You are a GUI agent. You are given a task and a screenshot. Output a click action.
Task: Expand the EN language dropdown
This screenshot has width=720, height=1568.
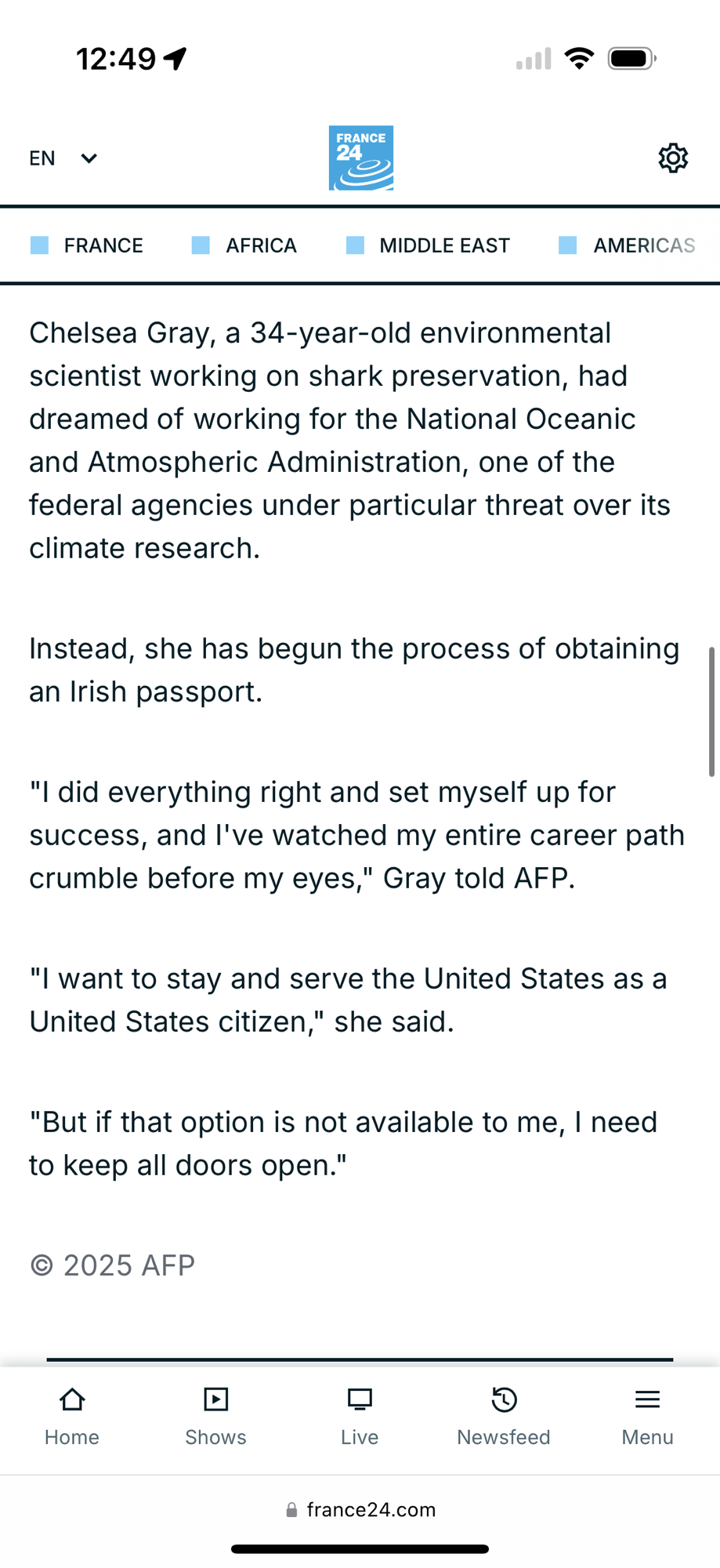43,158
